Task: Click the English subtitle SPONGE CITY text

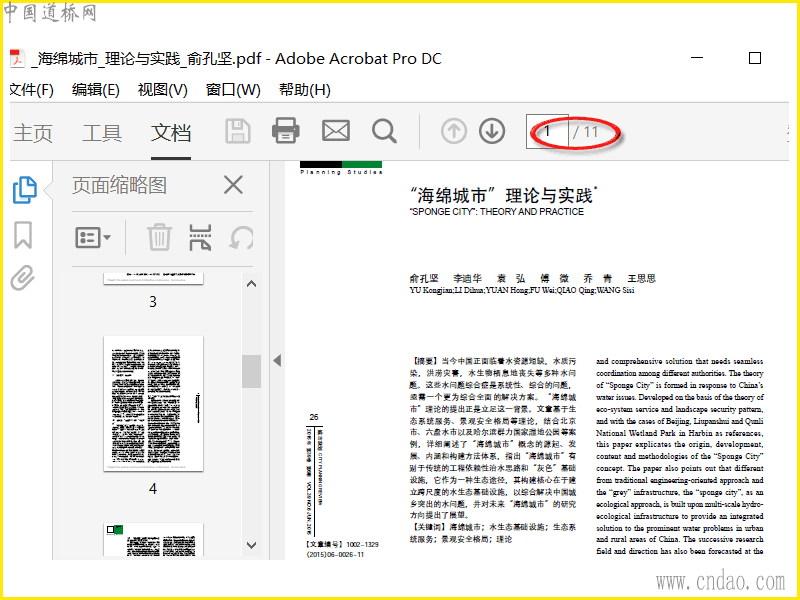Action: 496,212
